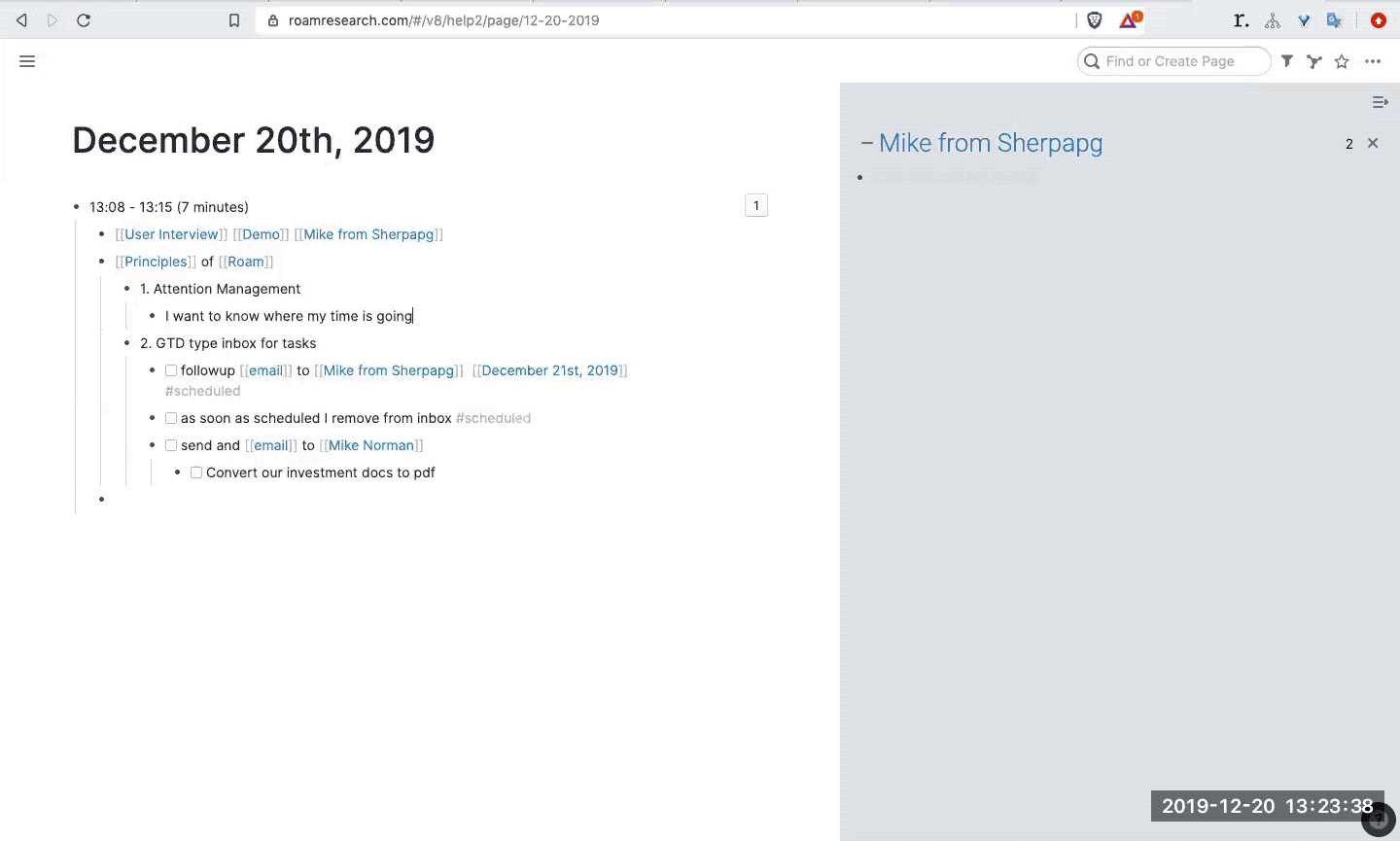Click text 'I want to know where my time is going'

pos(289,316)
